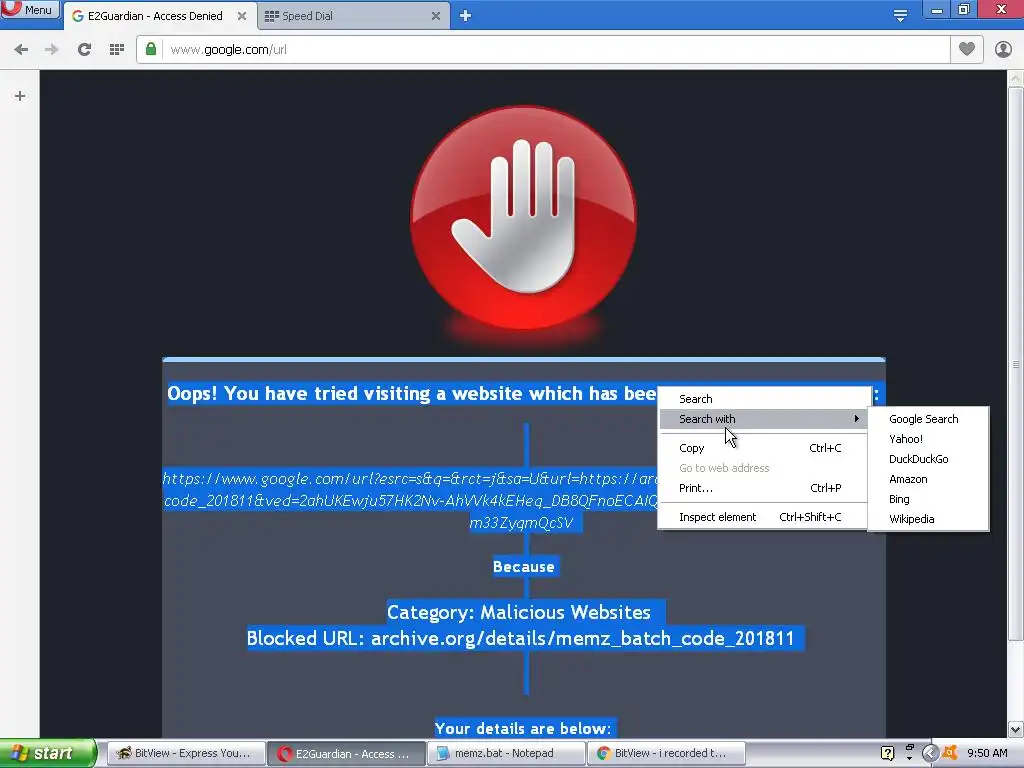
Task: Click the vertical scrollbar up arrow
Action: (x=1016, y=79)
